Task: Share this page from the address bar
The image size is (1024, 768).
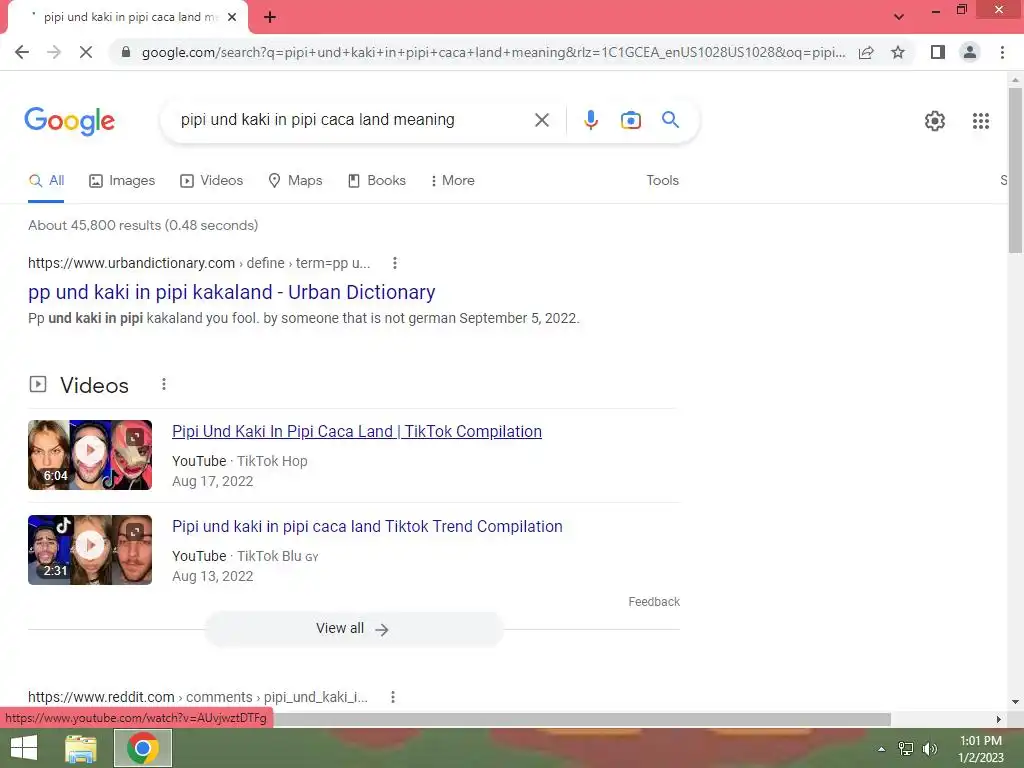Action: [866, 52]
